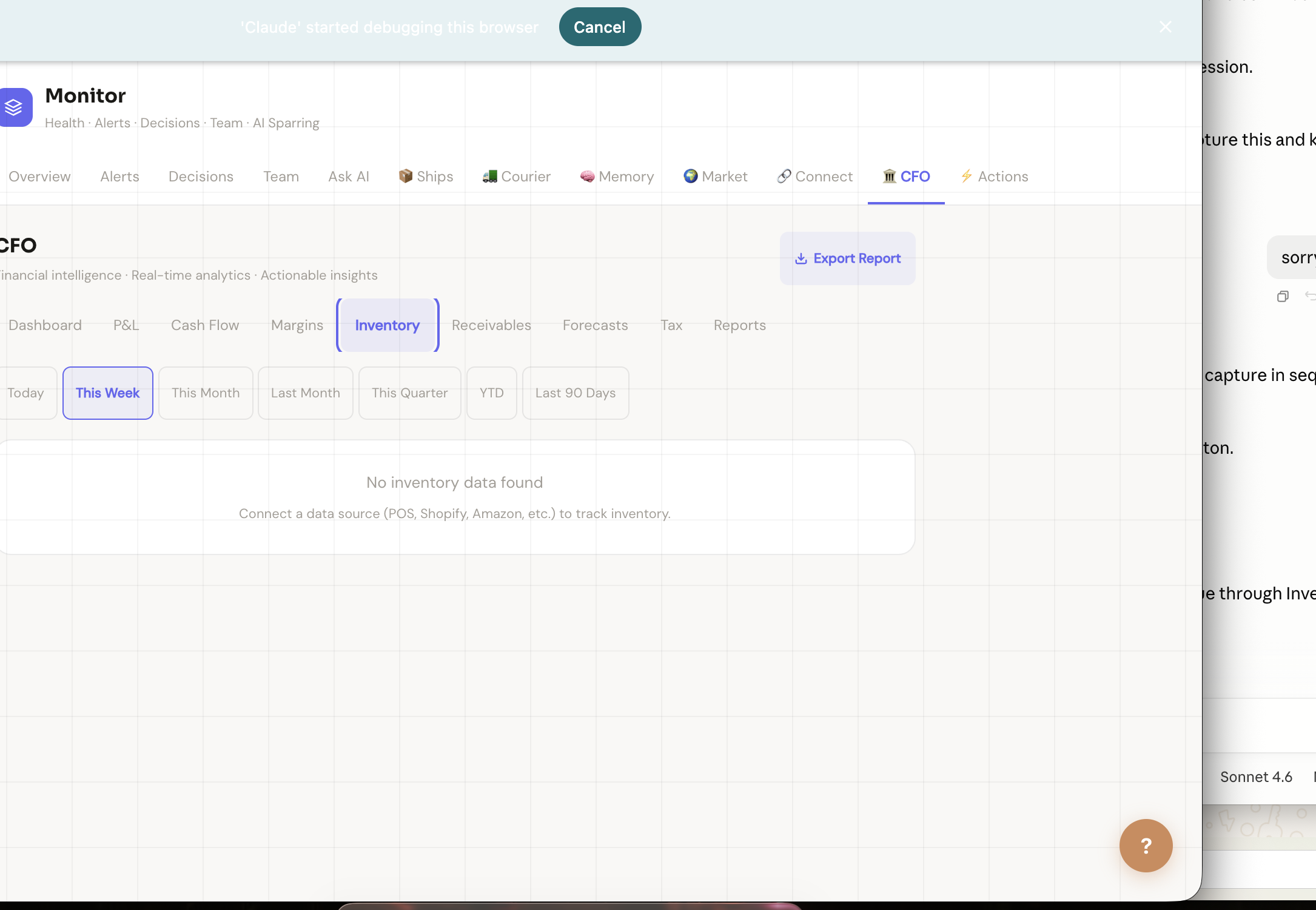Select the Inventory sub-tab
Viewport: 1316px width, 910px height.
[388, 325]
